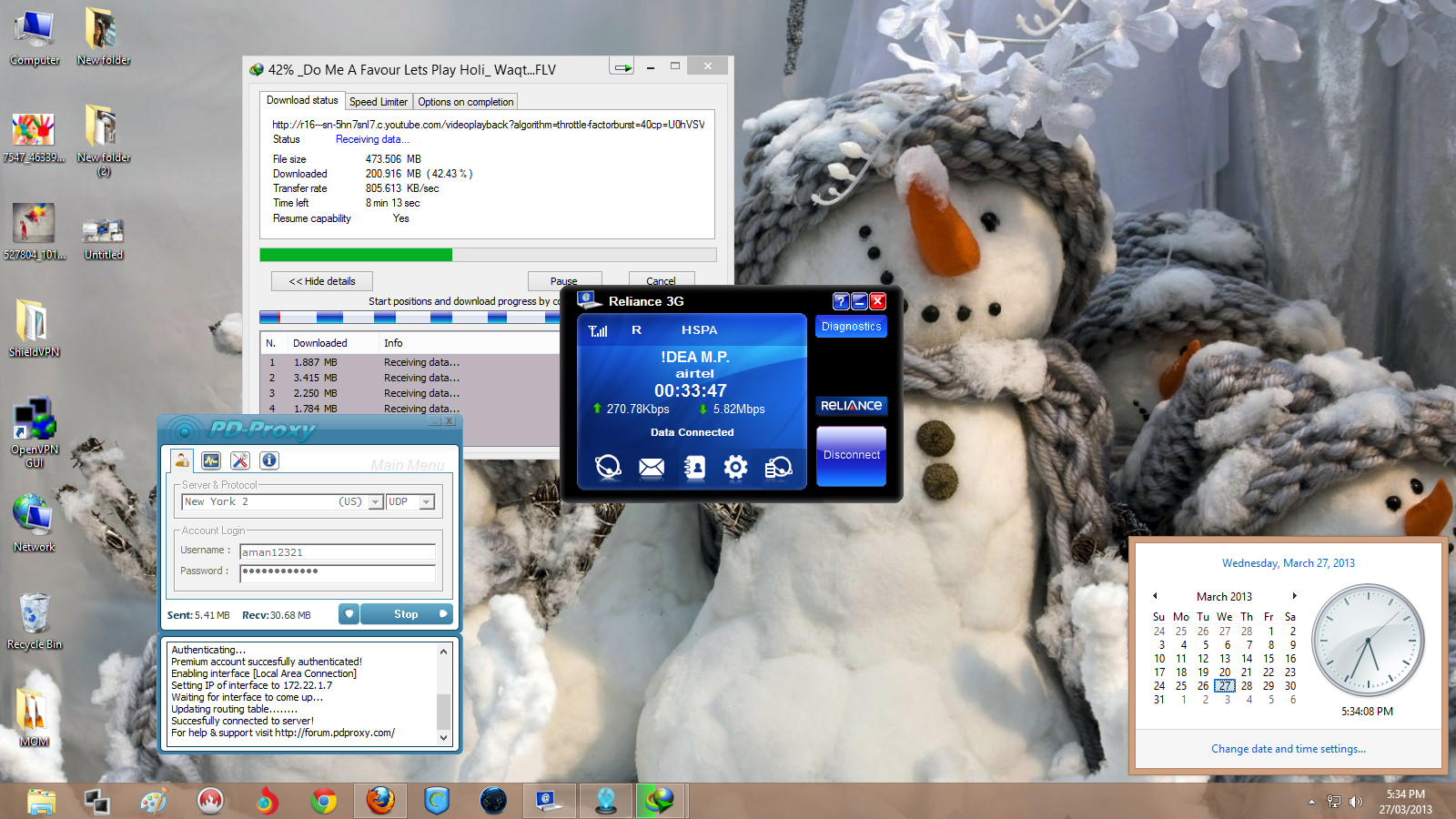Click the PD-Proxy password field

[338, 572]
